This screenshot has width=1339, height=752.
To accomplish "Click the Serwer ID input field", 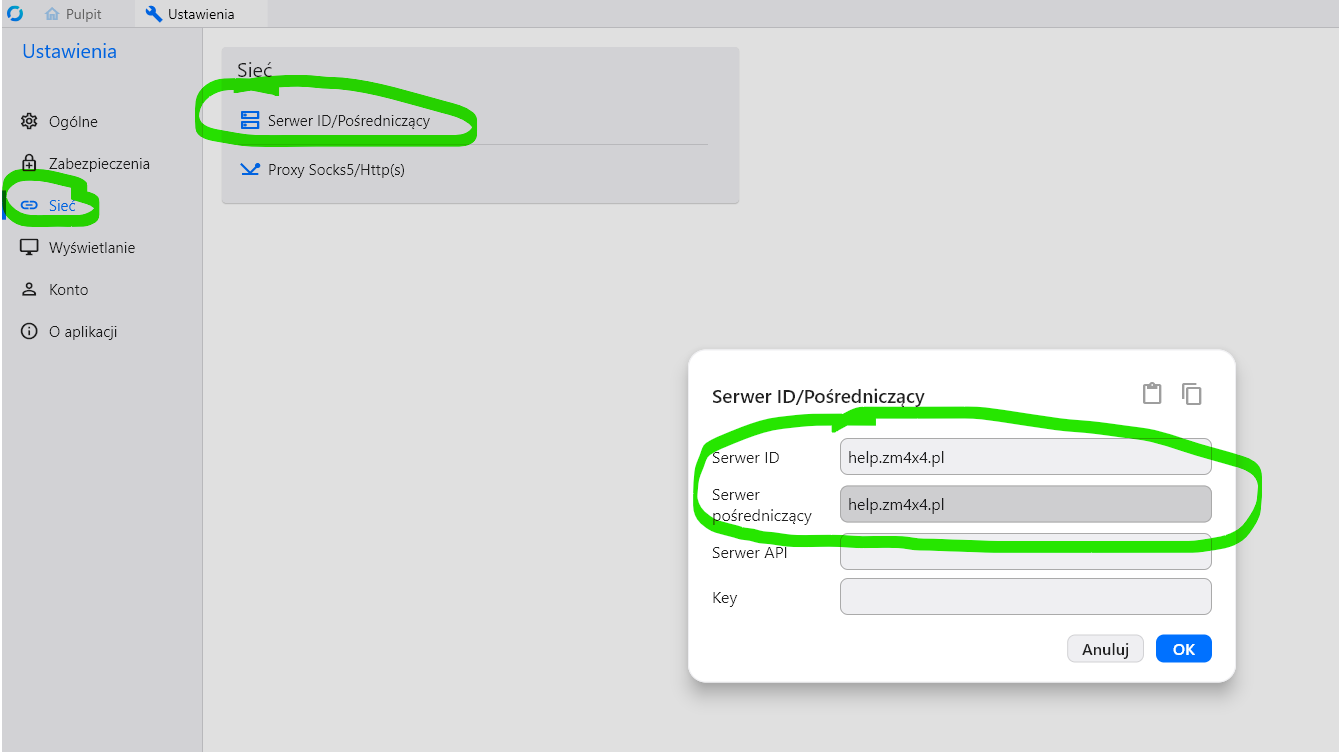I will (1025, 457).
